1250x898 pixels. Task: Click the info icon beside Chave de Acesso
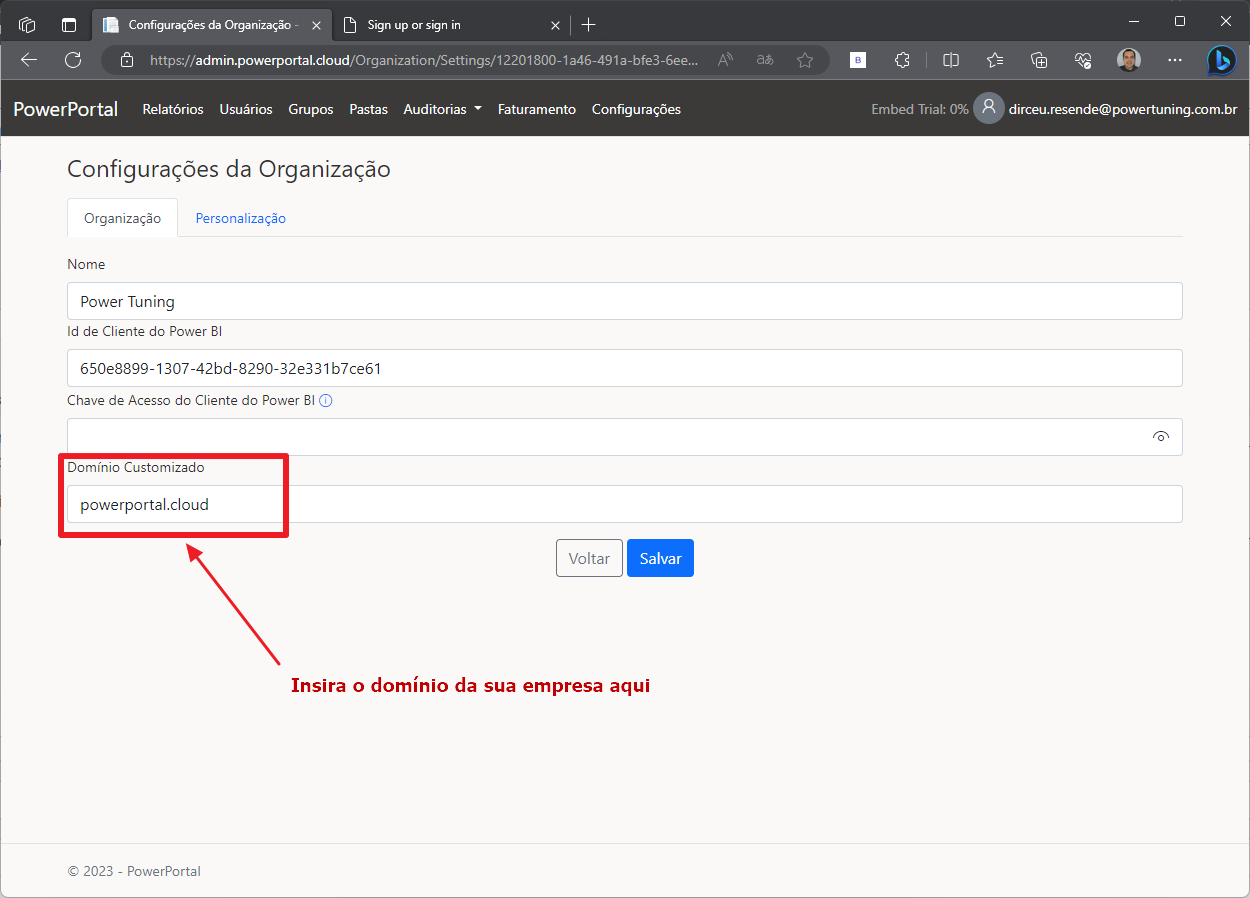tap(325, 401)
